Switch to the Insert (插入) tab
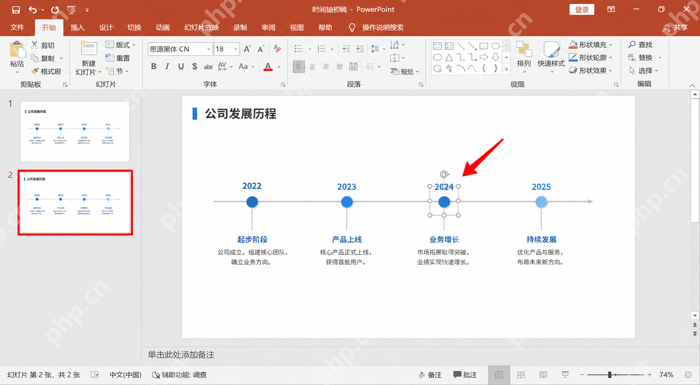This screenshot has width=700, height=385. point(77,28)
